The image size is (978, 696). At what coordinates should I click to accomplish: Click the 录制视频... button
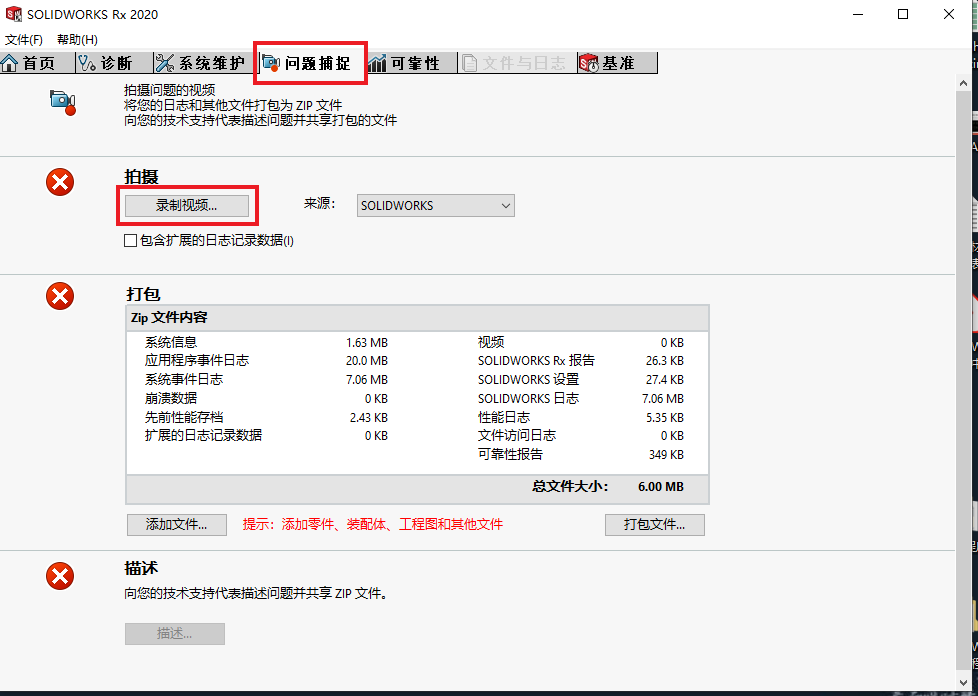tap(186, 205)
